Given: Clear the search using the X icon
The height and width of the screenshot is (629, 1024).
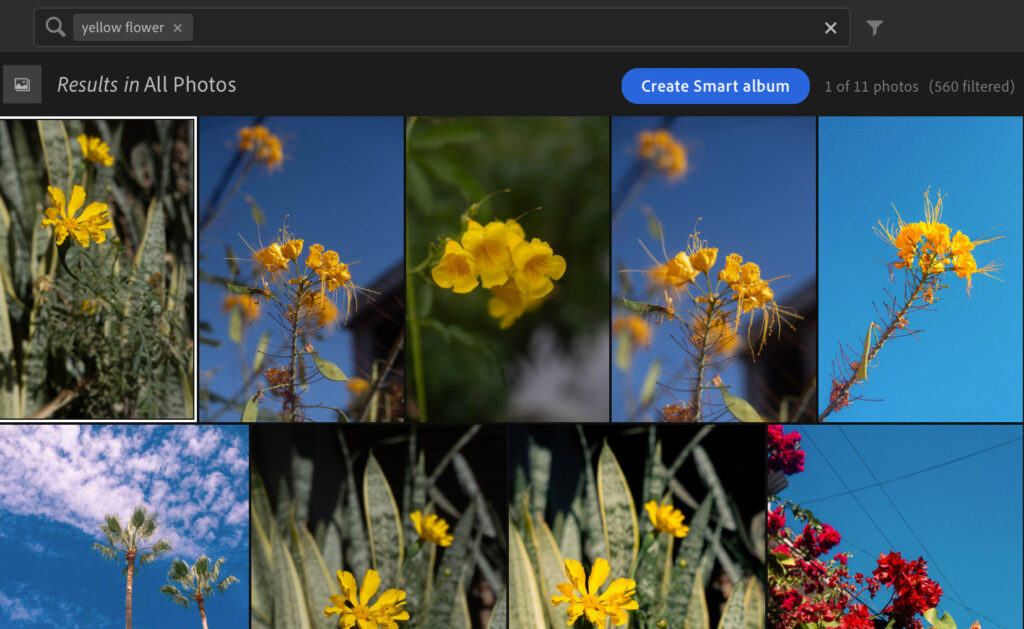Looking at the screenshot, I should point(830,28).
